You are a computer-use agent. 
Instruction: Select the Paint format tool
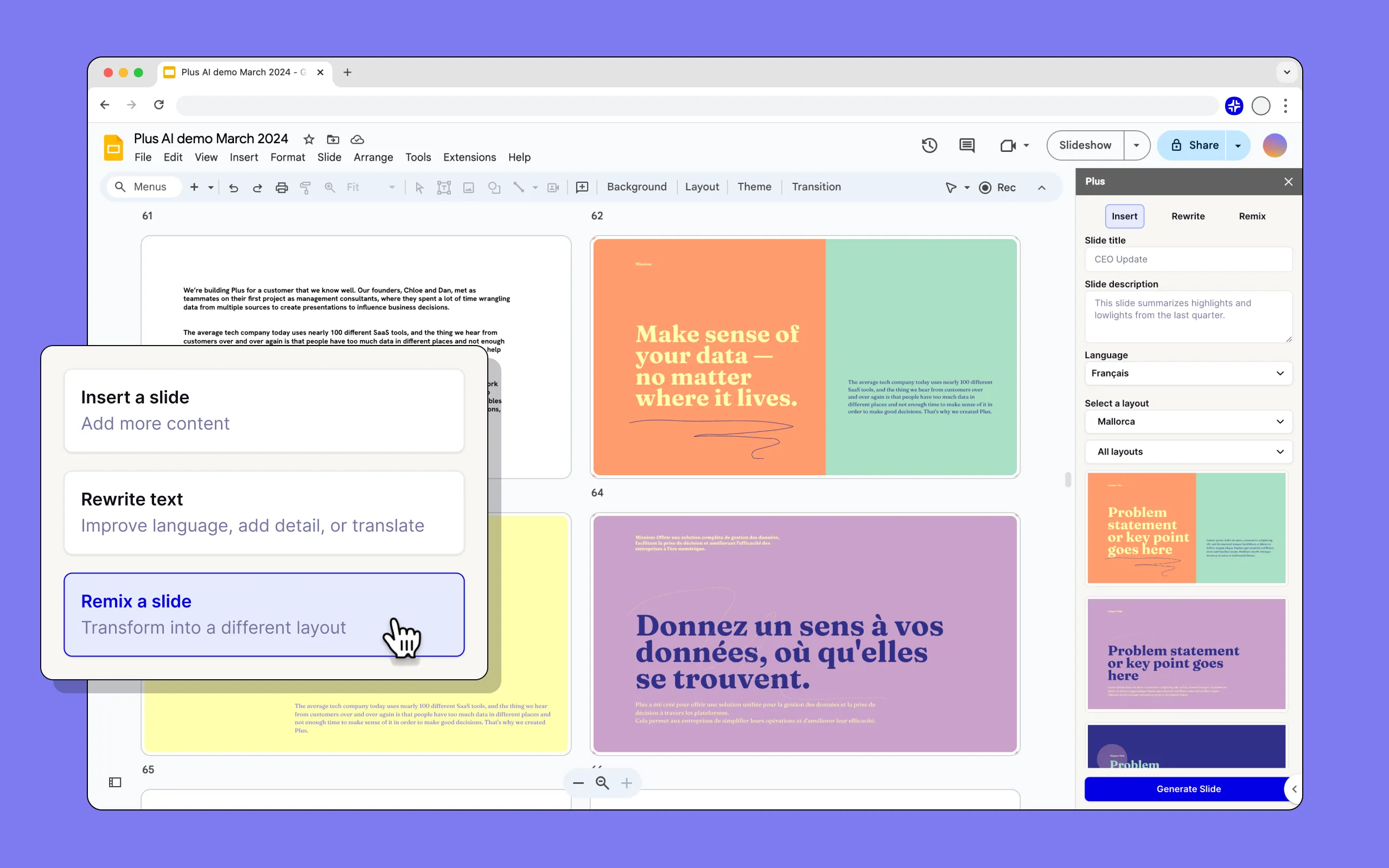tap(306, 187)
